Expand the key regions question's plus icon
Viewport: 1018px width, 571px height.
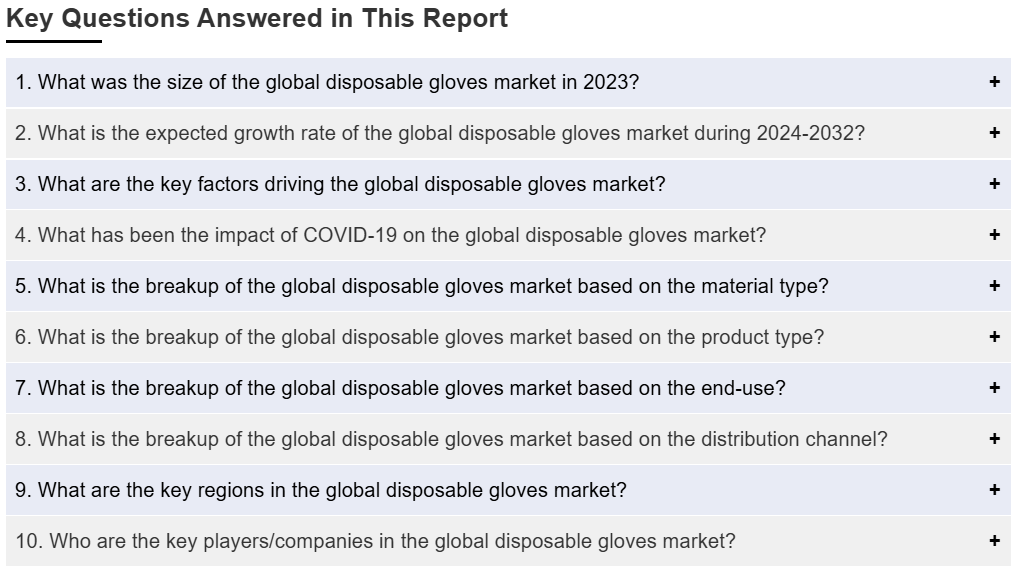(x=994, y=490)
